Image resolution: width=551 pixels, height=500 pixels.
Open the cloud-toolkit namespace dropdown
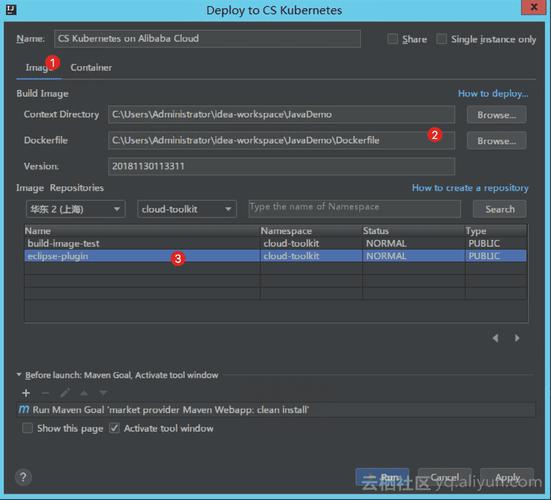pos(187,209)
